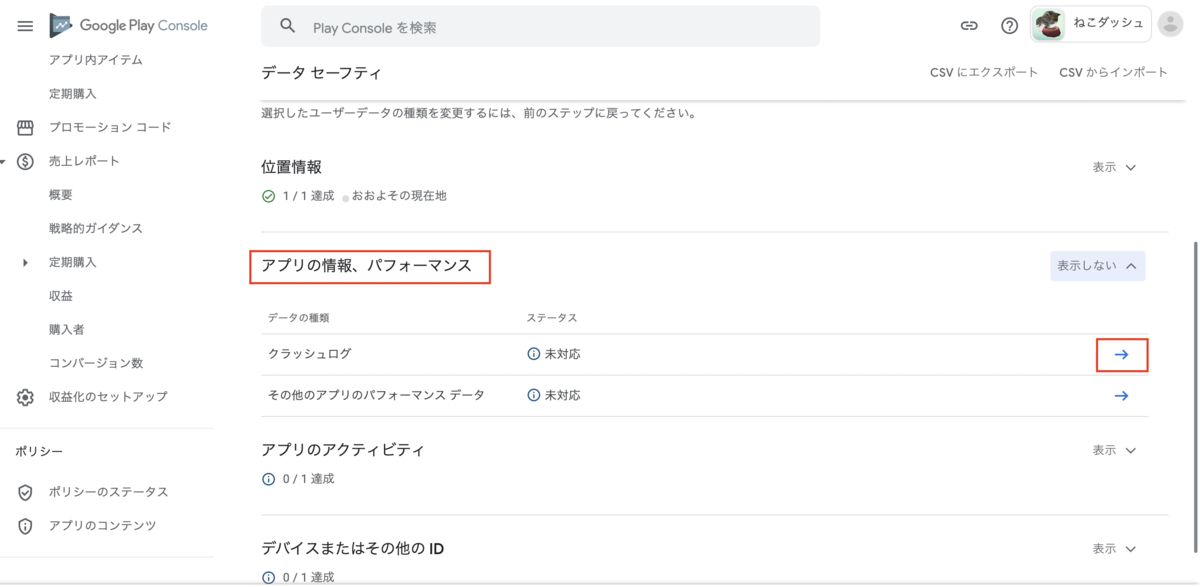Open the user account profile icon
Image resolution: width=1200 pixels, height=587 pixels.
(x=1169, y=25)
